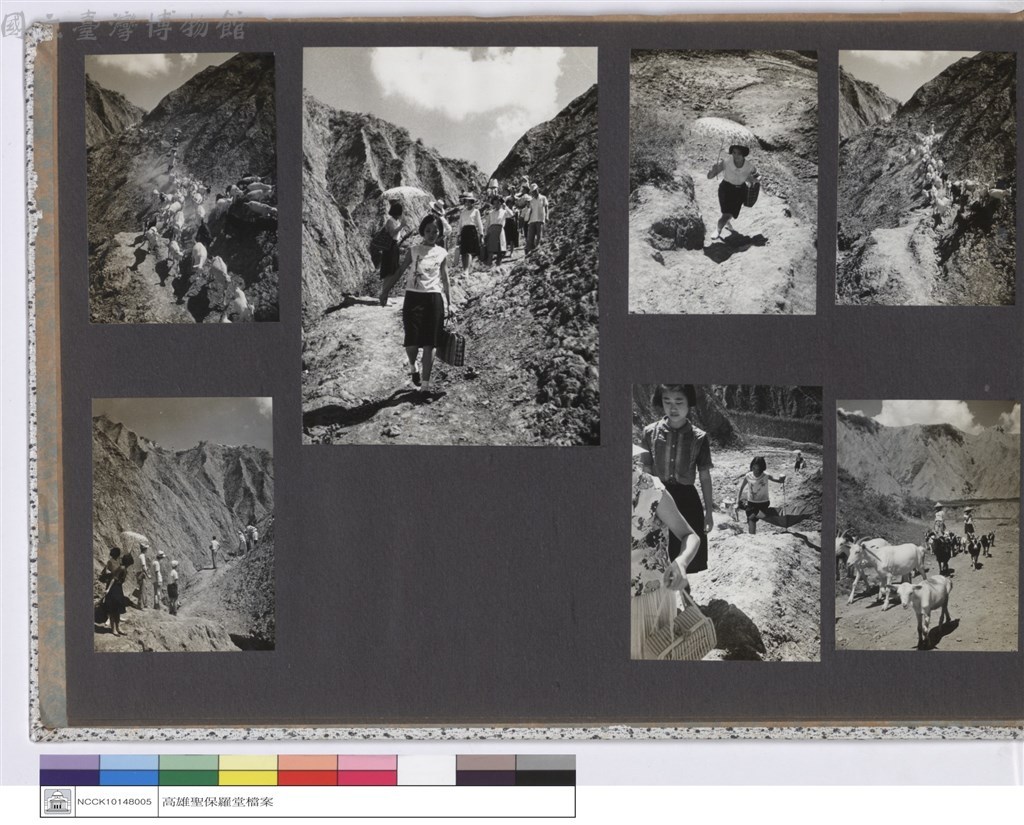Open photo of woman holding parasol
Screen dimensions: 1024x825
pos(723,182)
